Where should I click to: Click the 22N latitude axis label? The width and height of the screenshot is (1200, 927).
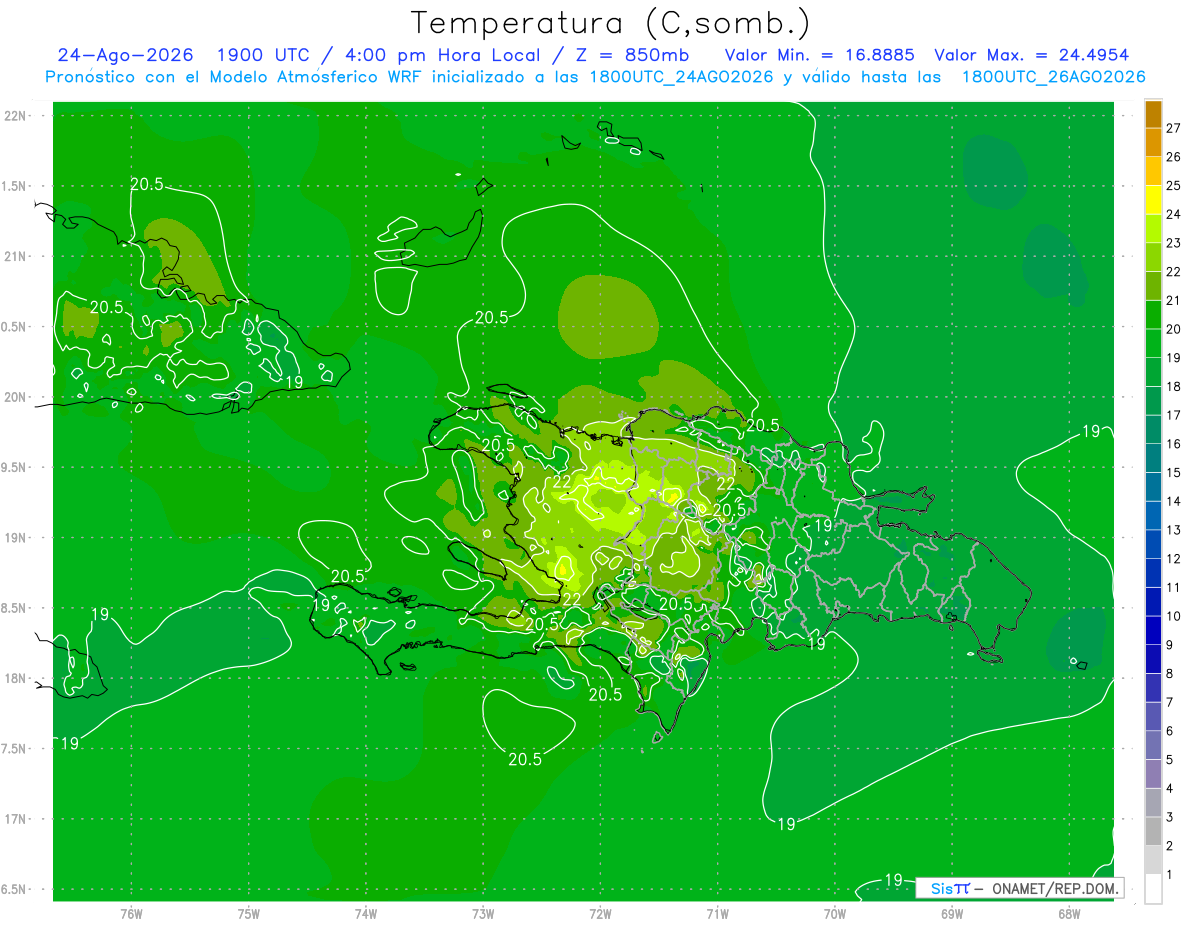click(16, 116)
